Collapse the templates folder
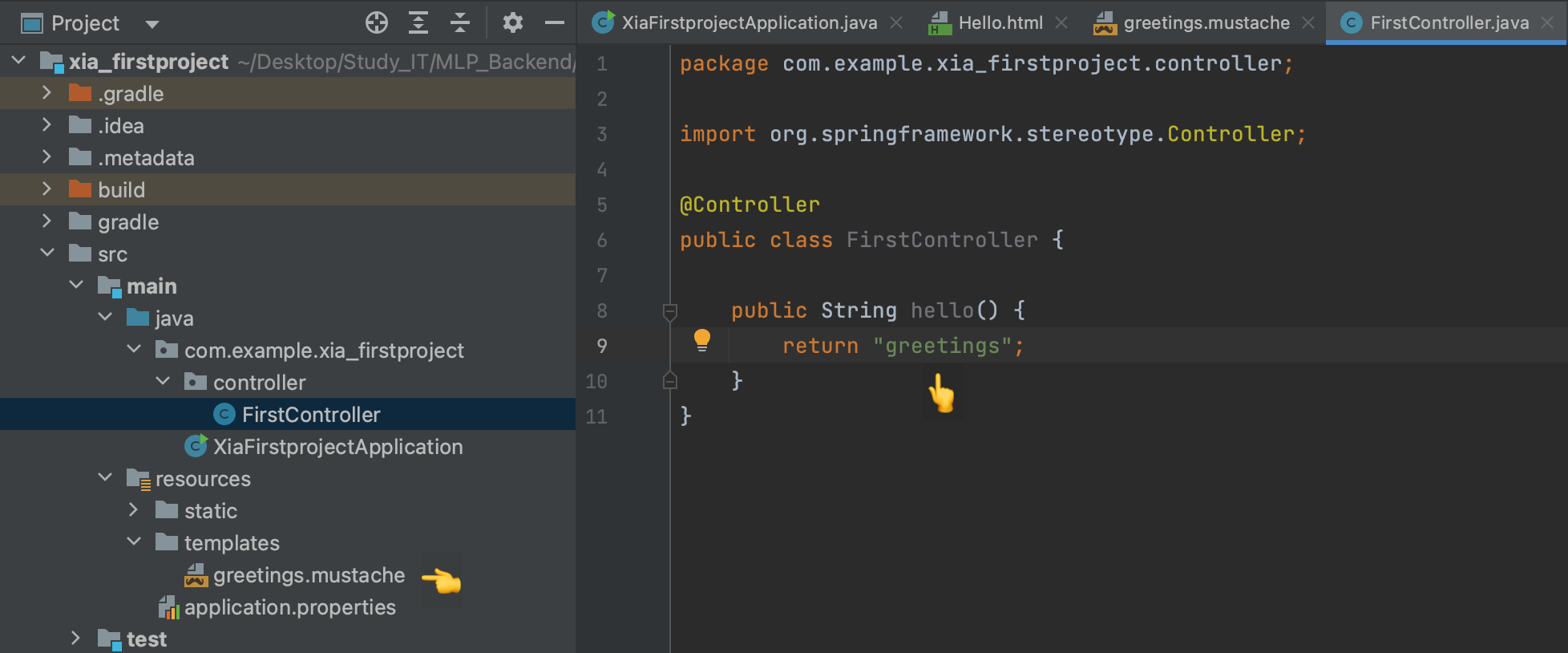The width and height of the screenshot is (1568, 653). [x=134, y=541]
